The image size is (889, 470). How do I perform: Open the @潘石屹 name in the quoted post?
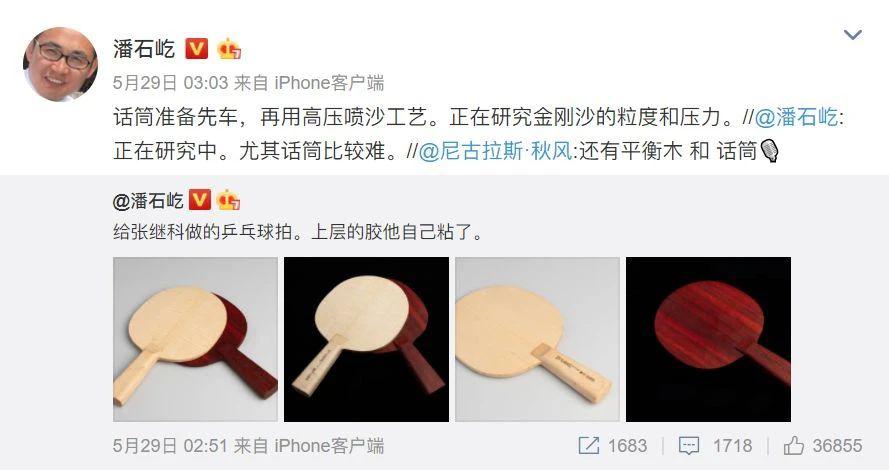[148, 200]
